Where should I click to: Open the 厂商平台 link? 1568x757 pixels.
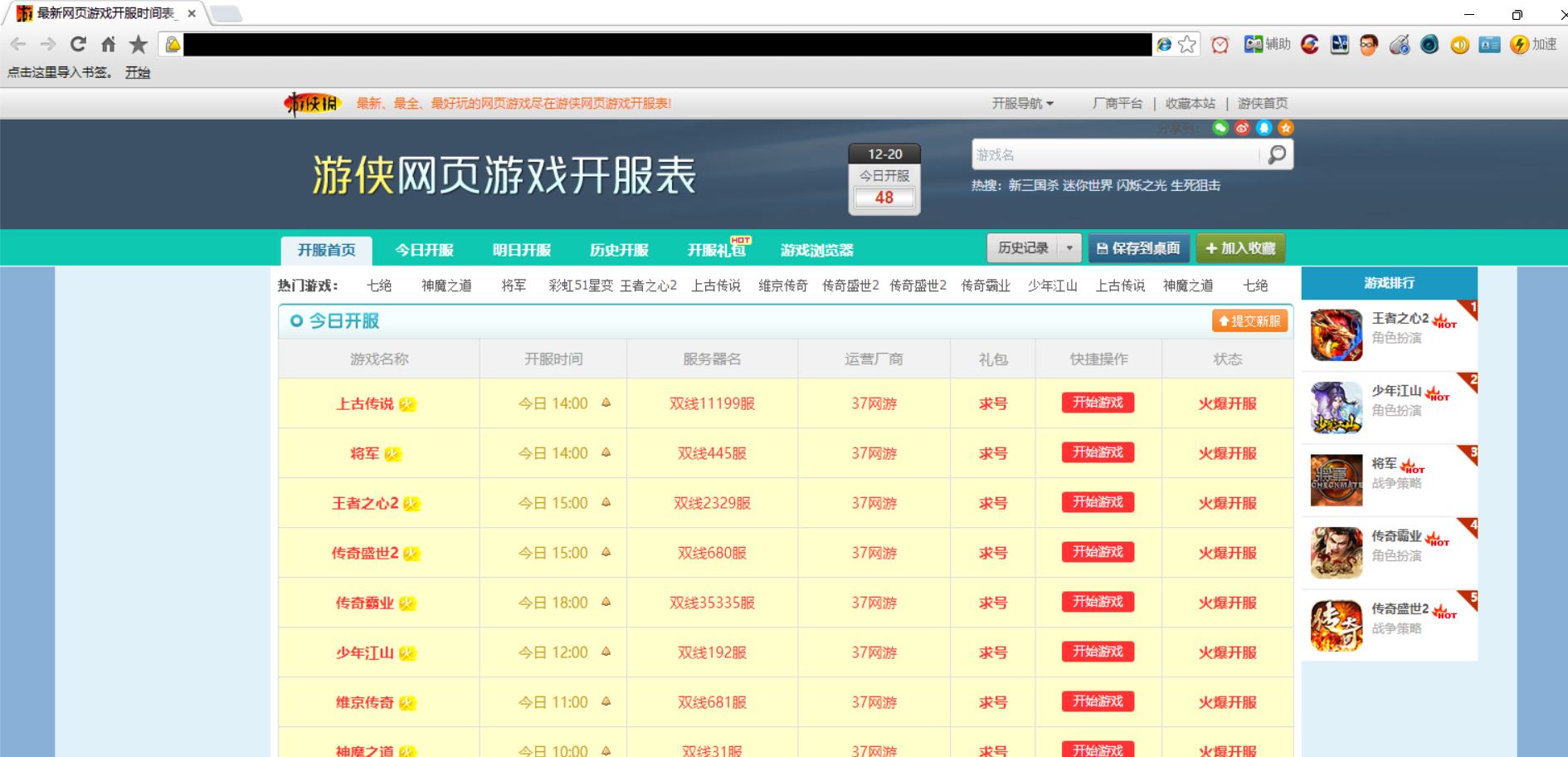pos(1117,104)
